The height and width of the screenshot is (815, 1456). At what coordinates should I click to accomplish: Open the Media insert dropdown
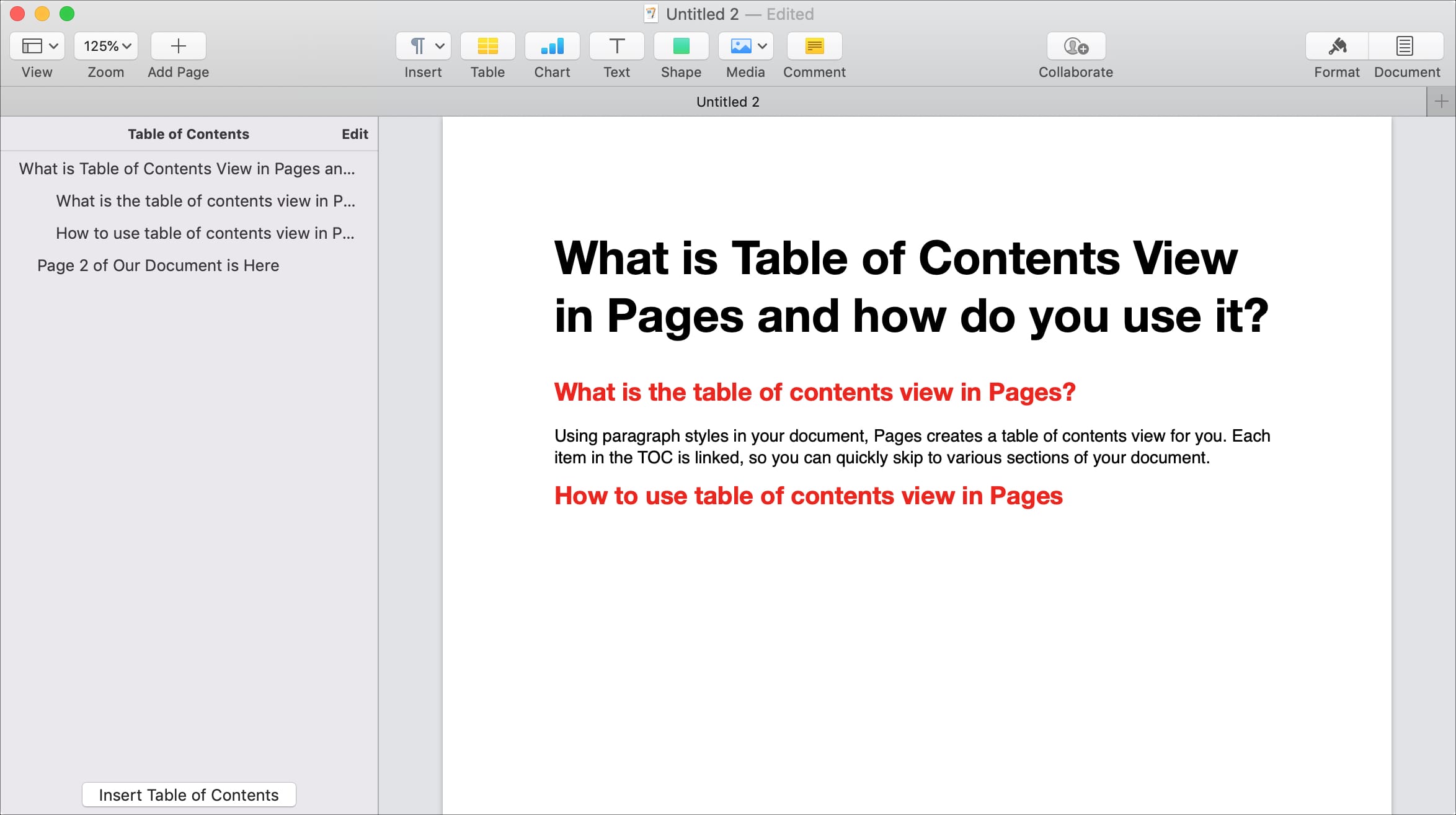pos(745,46)
